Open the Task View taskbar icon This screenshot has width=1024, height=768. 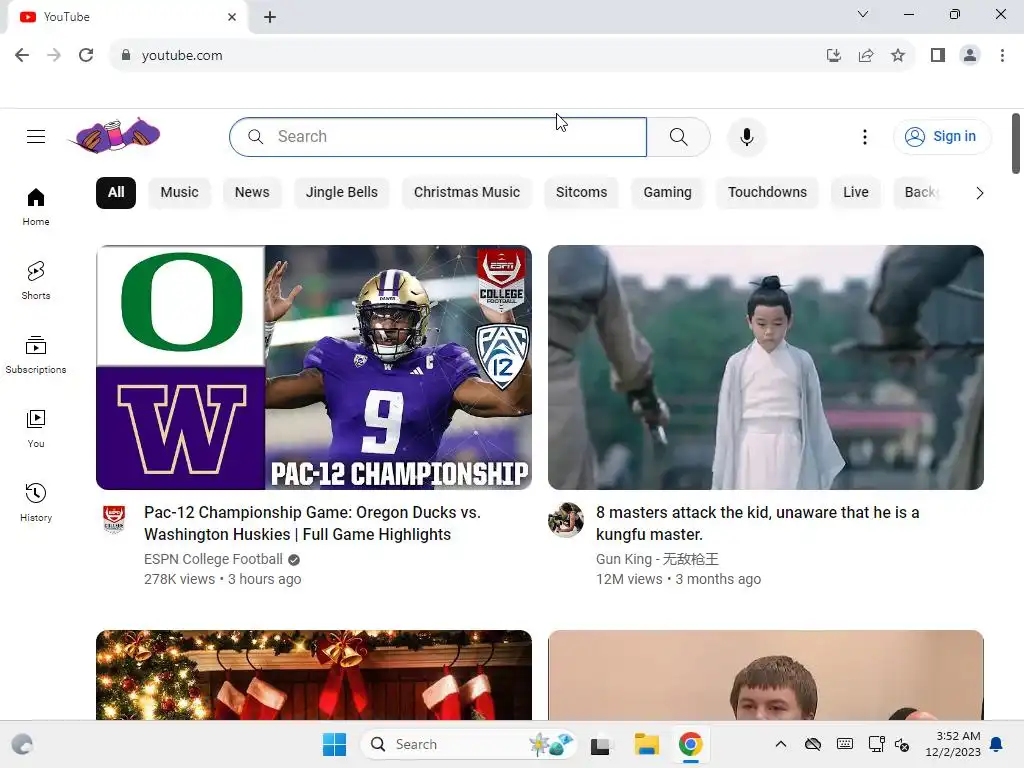point(600,744)
